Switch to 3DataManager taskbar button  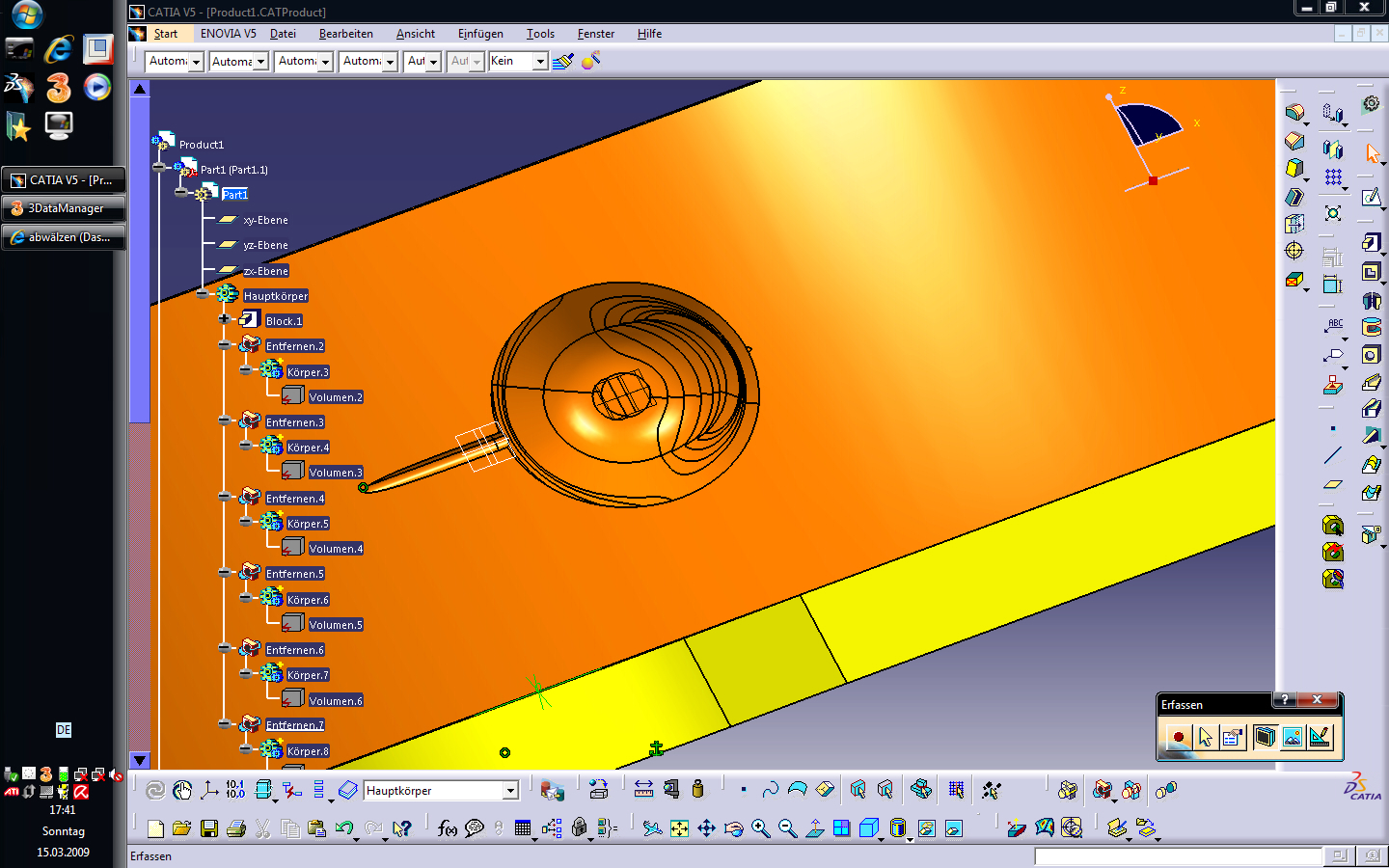coord(64,208)
